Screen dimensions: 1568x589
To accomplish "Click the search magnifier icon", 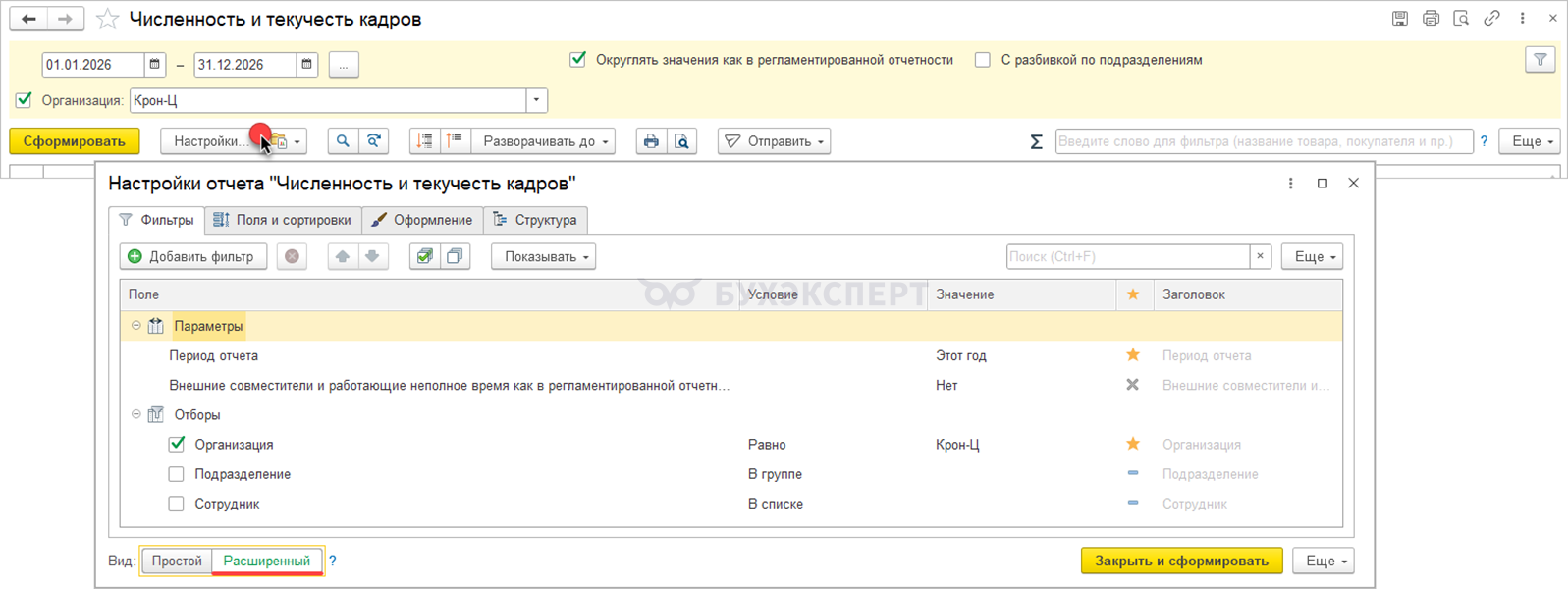I will [343, 141].
